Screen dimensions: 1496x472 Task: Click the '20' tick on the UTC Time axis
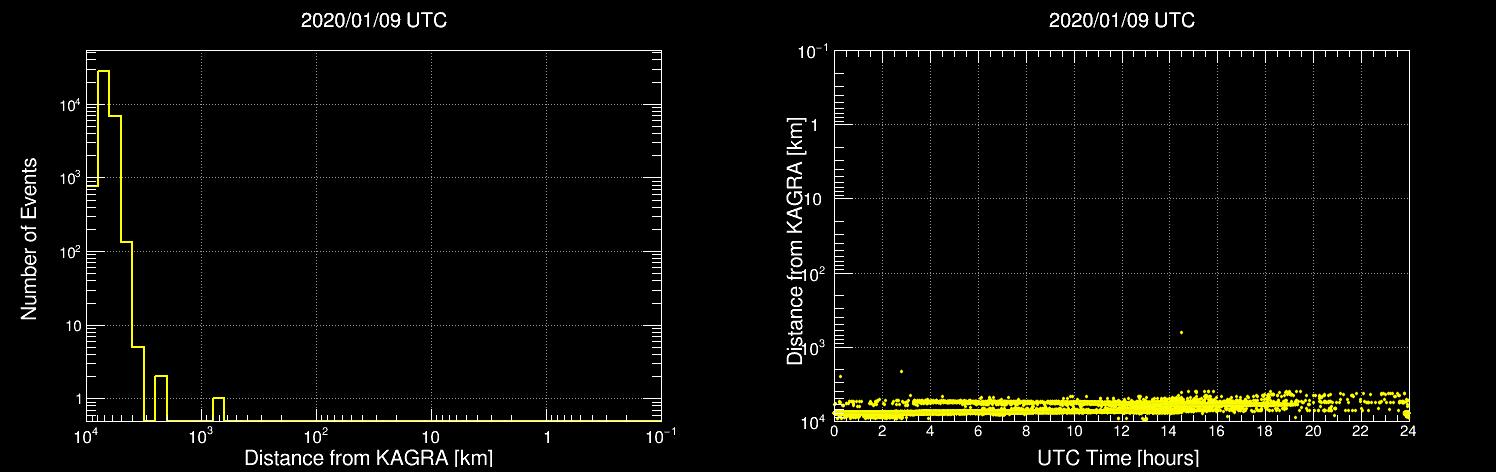click(x=1314, y=431)
